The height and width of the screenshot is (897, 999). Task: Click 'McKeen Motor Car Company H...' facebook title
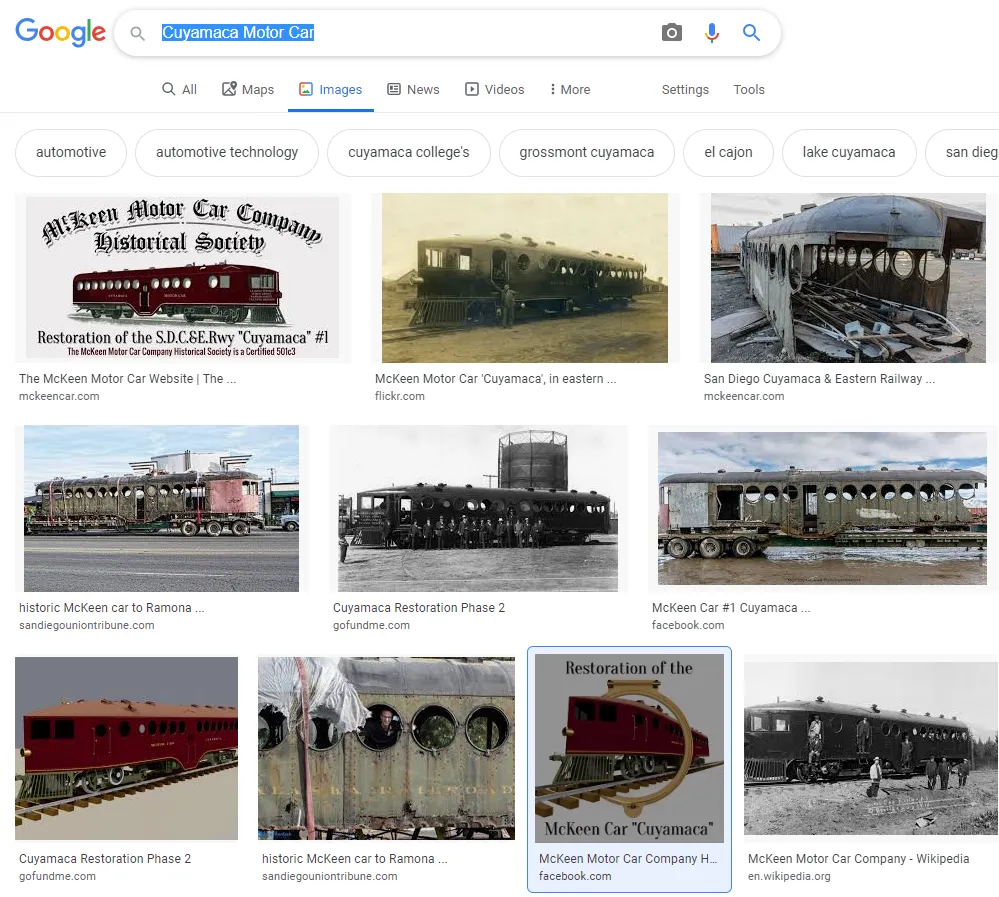(x=628, y=859)
